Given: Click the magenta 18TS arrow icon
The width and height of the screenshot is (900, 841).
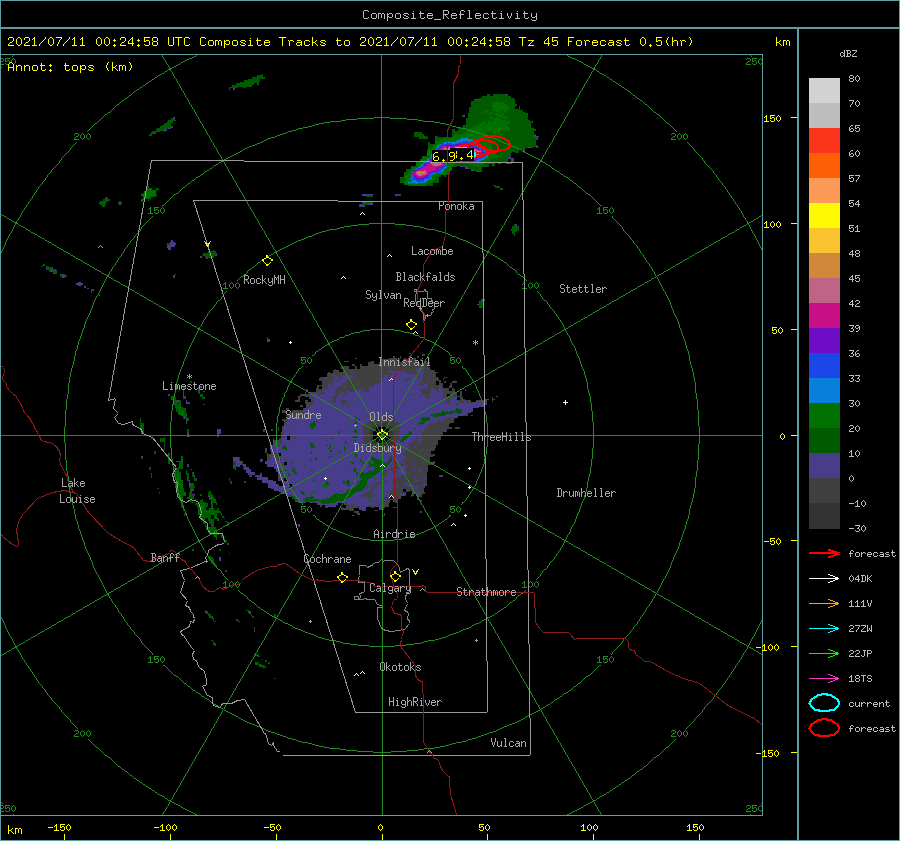Looking at the screenshot, I should click(x=824, y=679).
